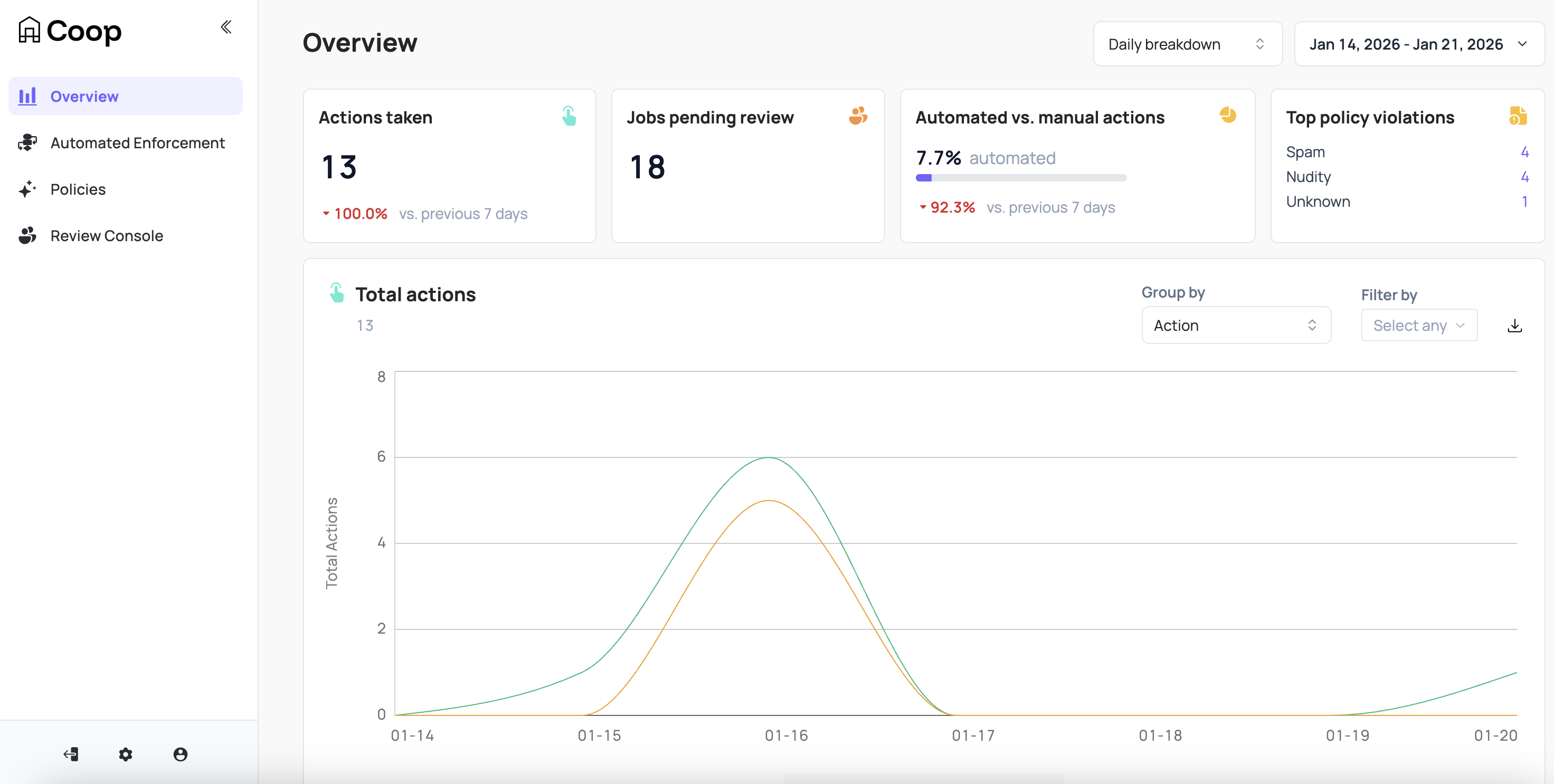1554x784 pixels.
Task: Switch to the Overview tab in sidebar
Action: [x=84, y=96]
